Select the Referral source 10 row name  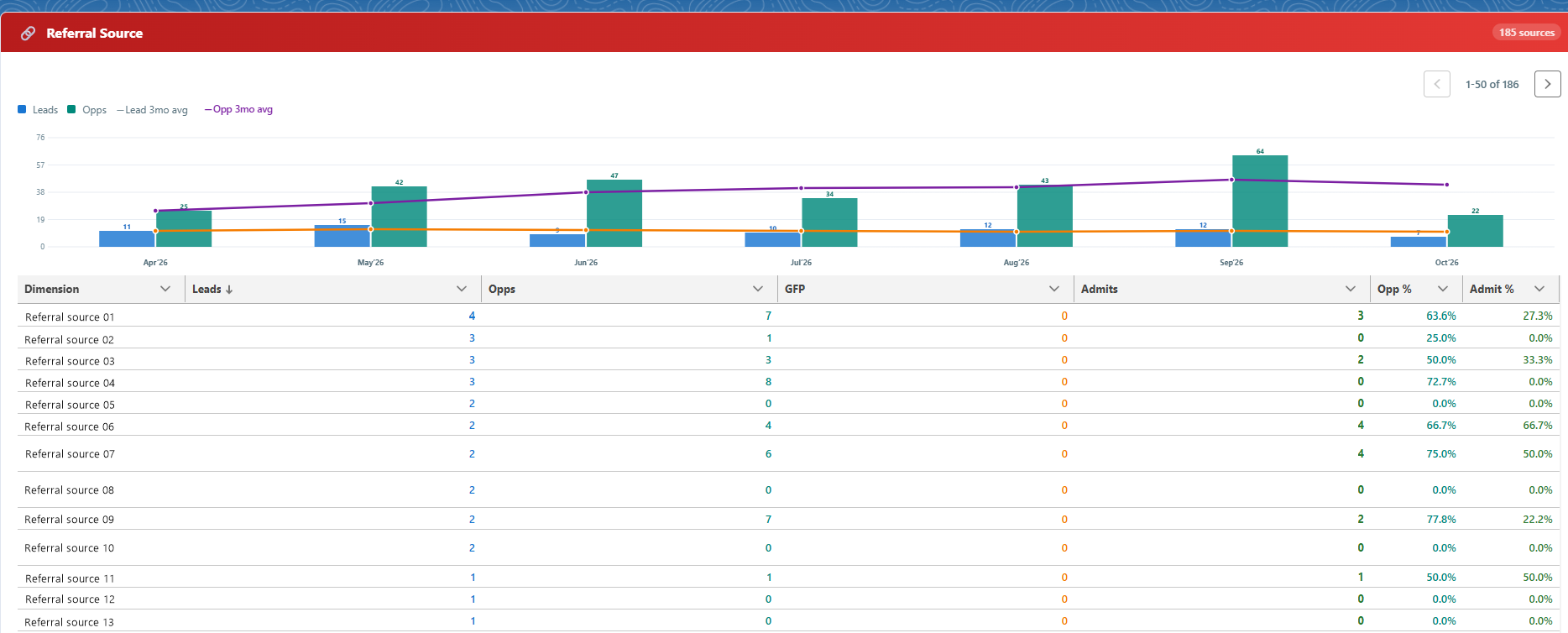click(x=70, y=548)
